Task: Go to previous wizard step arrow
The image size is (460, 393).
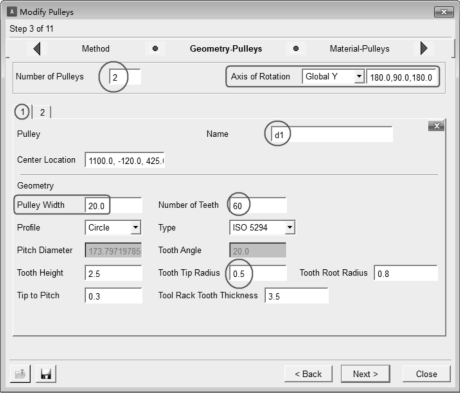Action: coord(37,49)
